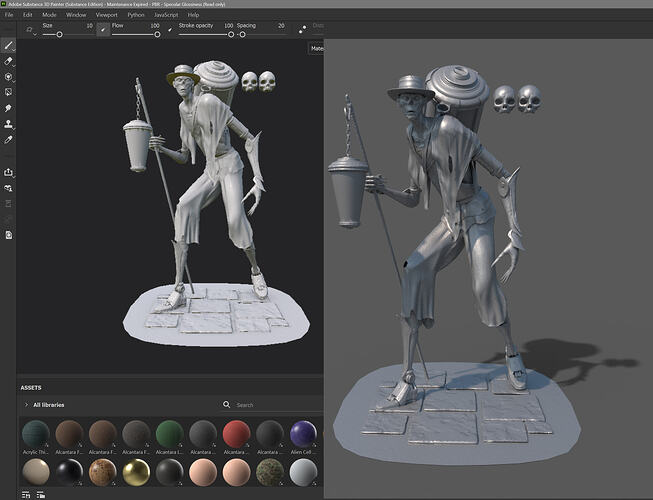Viewport: 653px width, 500px height.
Task: Select the Eraser tool
Action: [x=9, y=61]
